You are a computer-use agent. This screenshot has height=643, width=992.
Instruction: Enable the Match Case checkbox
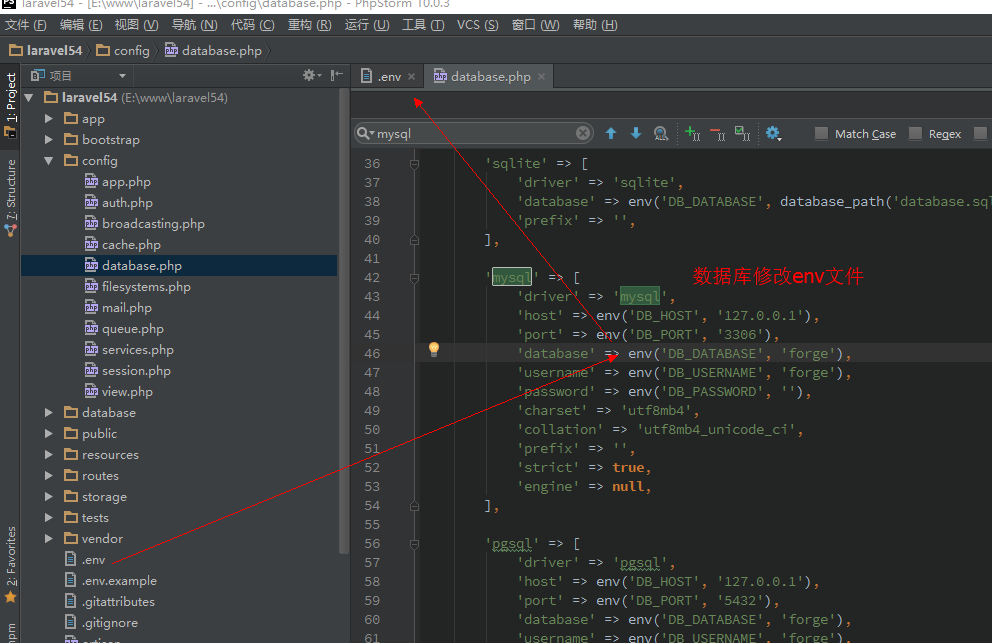point(821,134)
